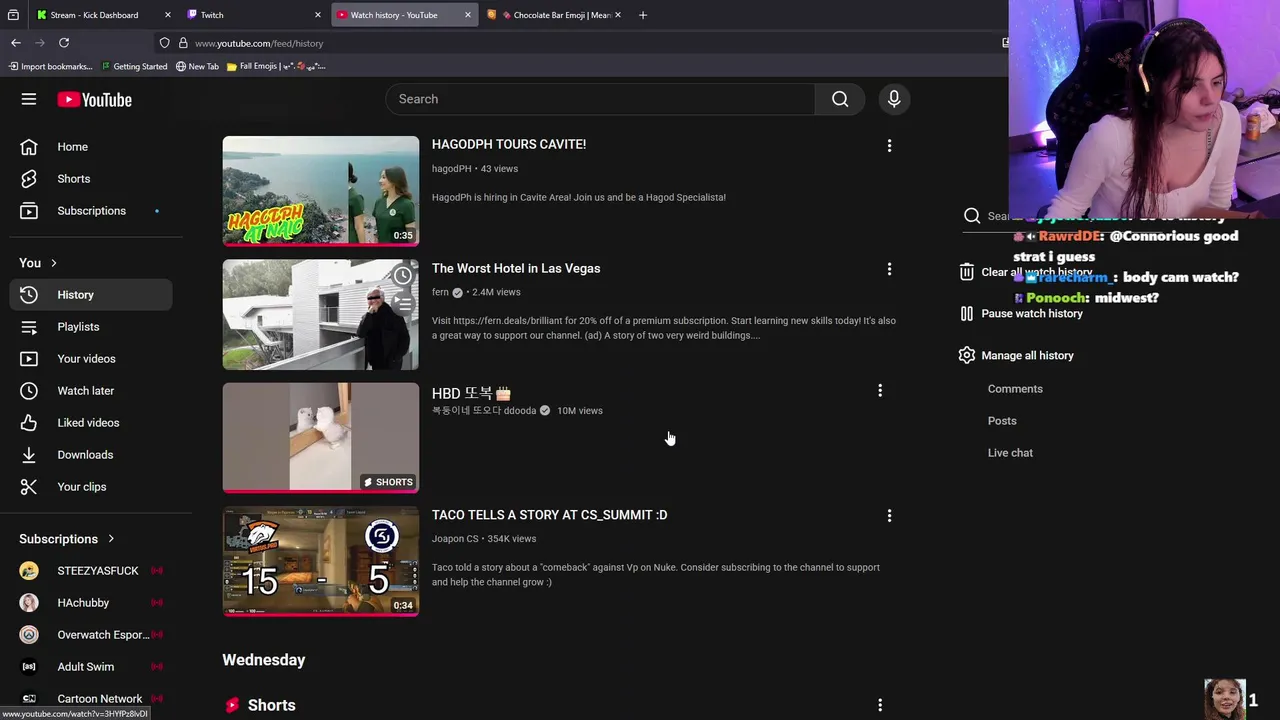
Task: Open Playlists in the sidebar
Action: point(91,327)
